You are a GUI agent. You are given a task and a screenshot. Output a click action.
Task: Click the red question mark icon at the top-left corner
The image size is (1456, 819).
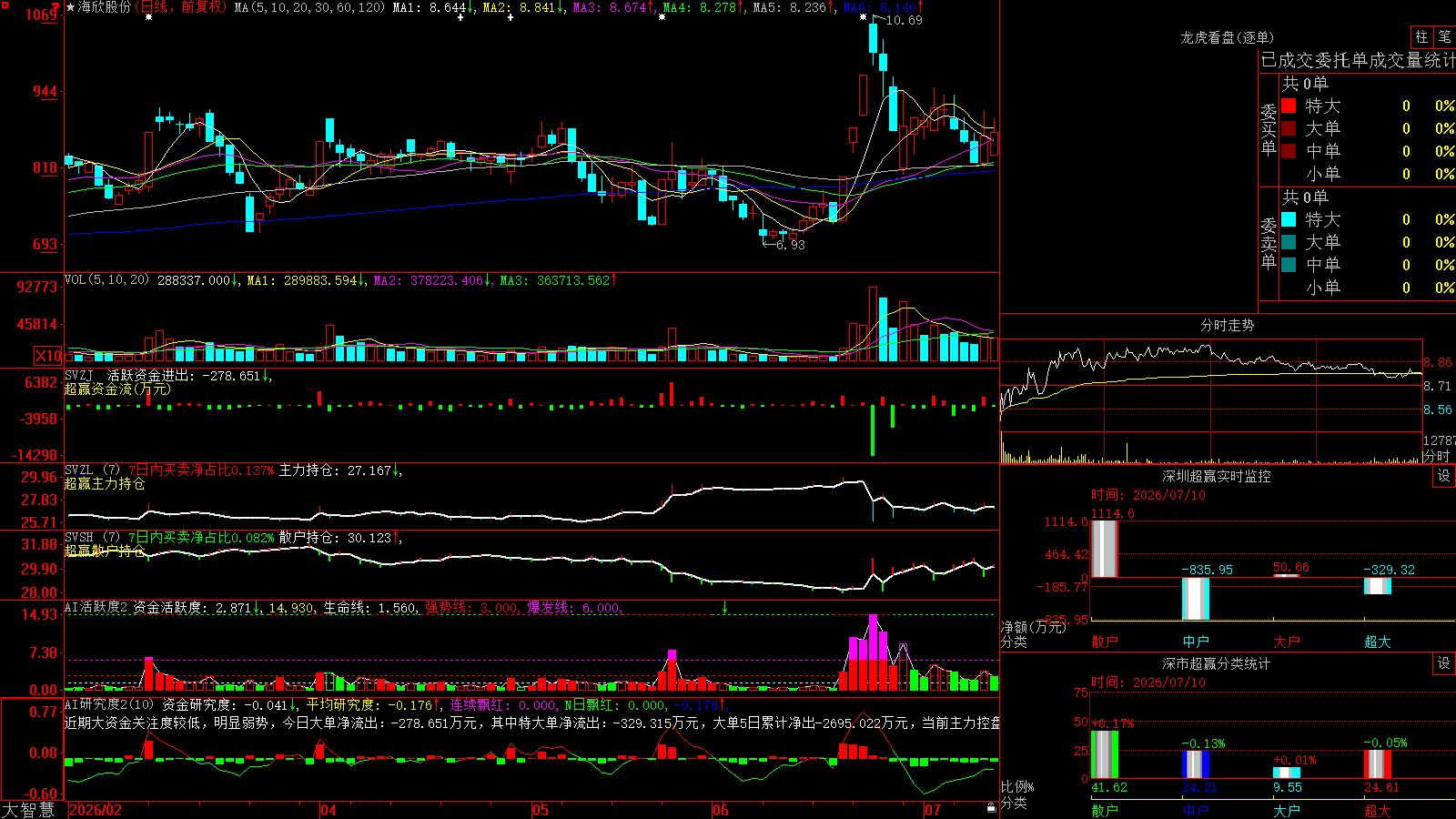point(56,6)
